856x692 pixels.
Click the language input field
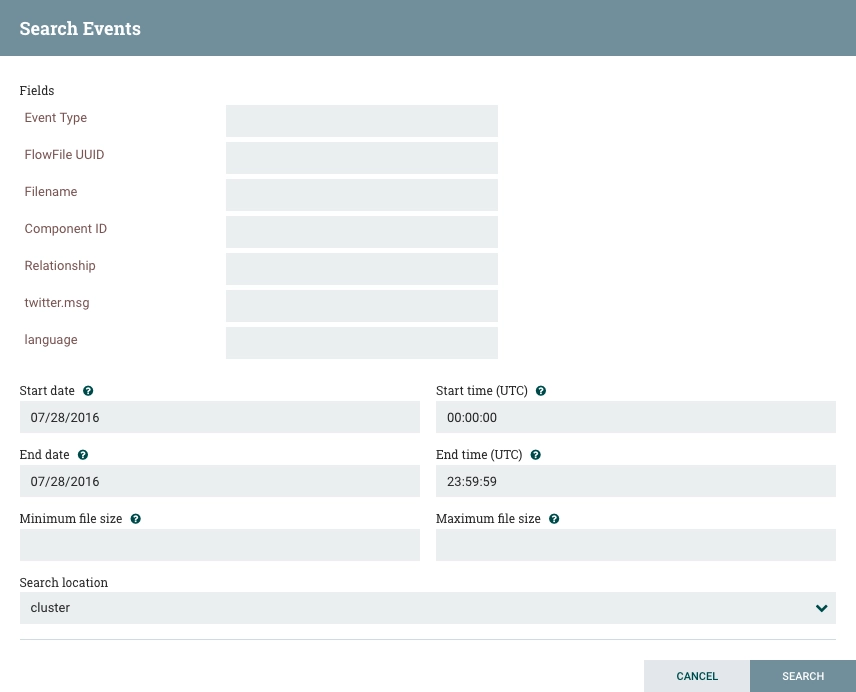click(x=362, y=343)
